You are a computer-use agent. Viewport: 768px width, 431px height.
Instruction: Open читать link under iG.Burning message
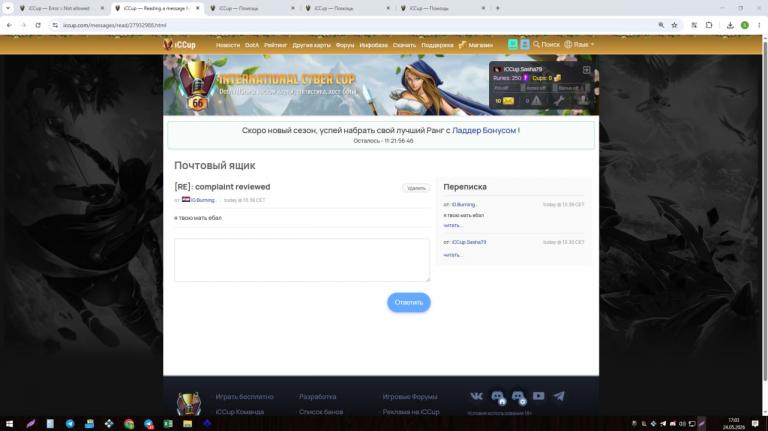coord(452,225)
